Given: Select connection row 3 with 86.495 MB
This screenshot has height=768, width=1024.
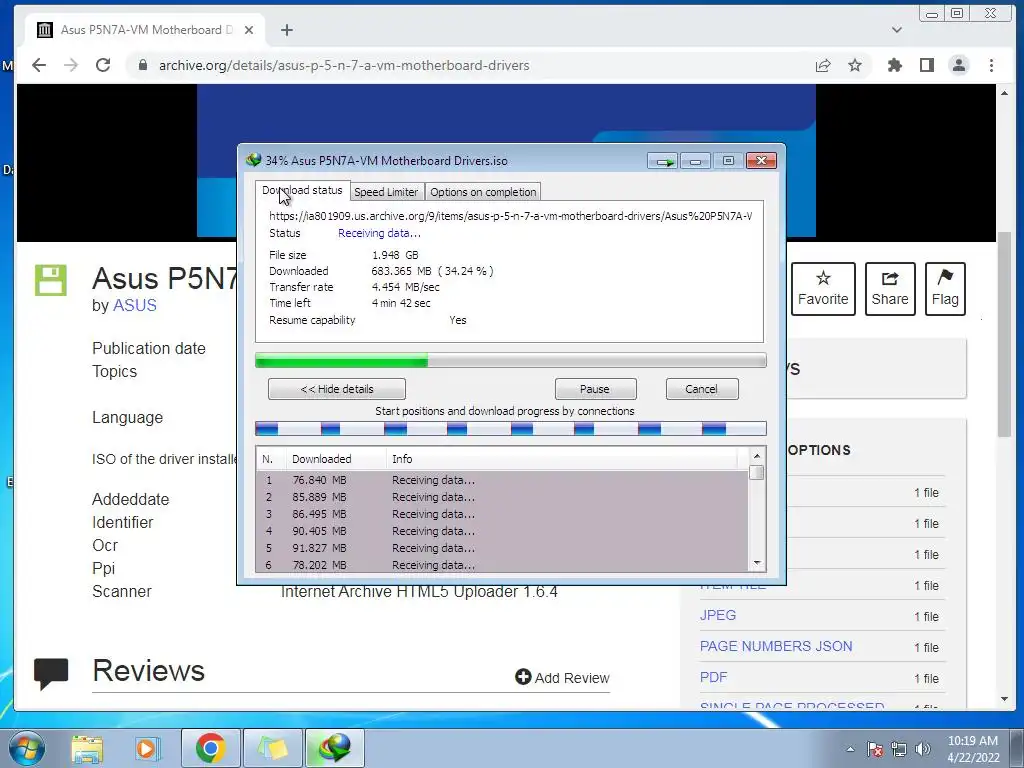Looking at the screenshot, I should 502,514.
